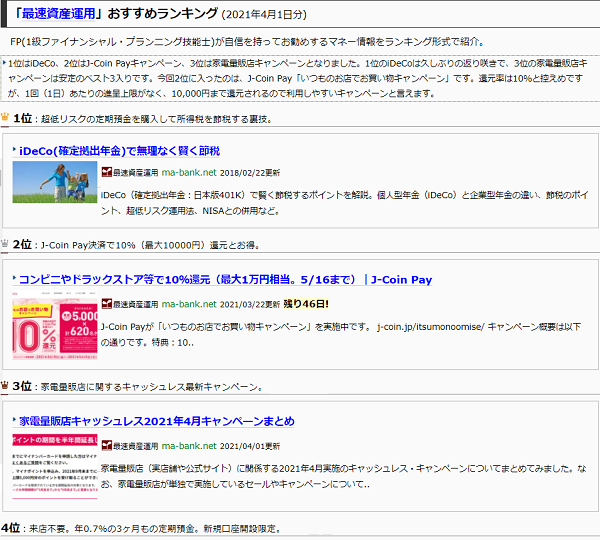Screen dimensions: 600x540
Task: Click the J-Coin Pay article description text
Action: (x=341, y=334)
